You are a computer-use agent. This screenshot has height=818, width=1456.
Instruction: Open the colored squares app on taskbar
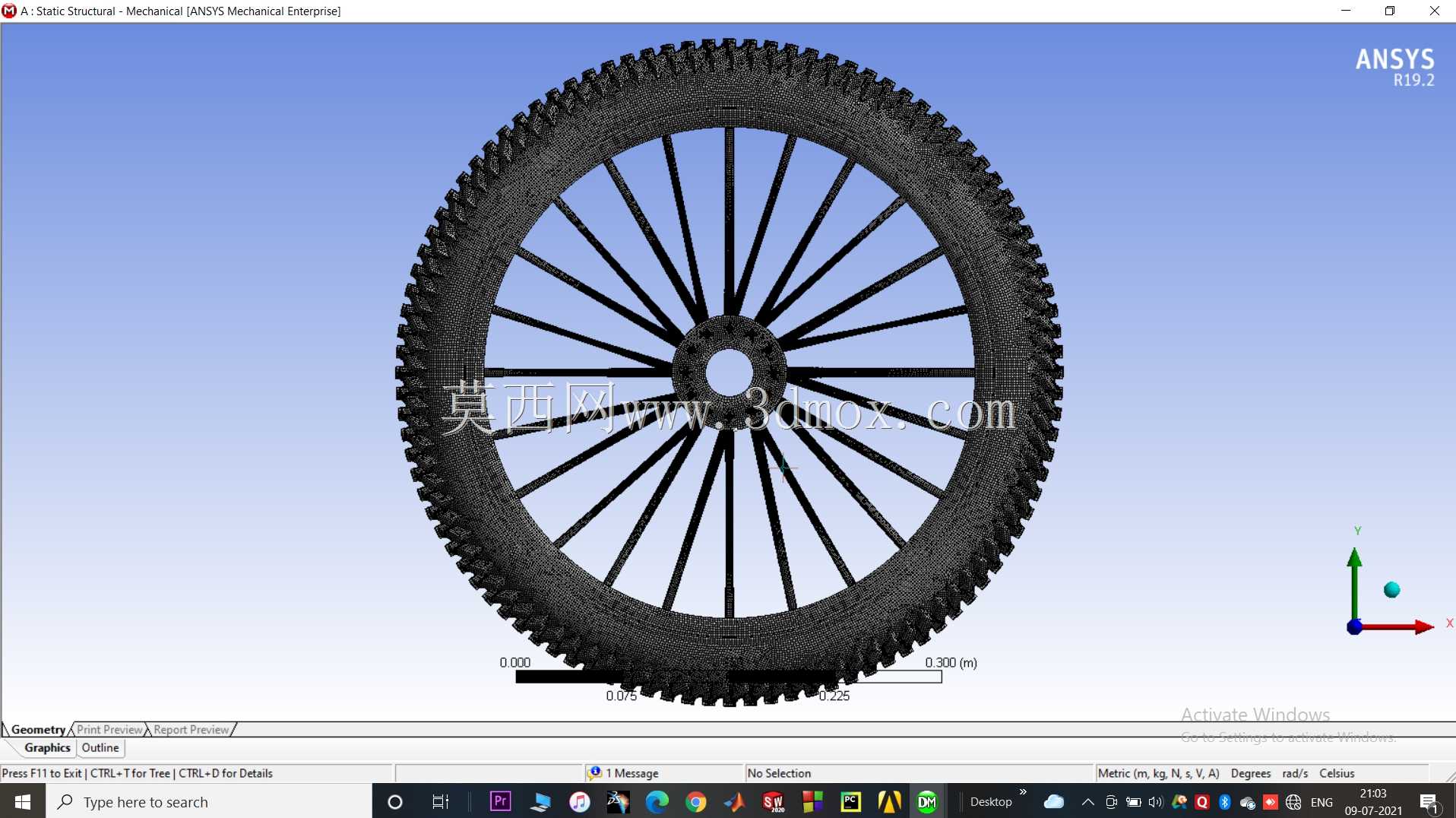click(x=812, y=801)
